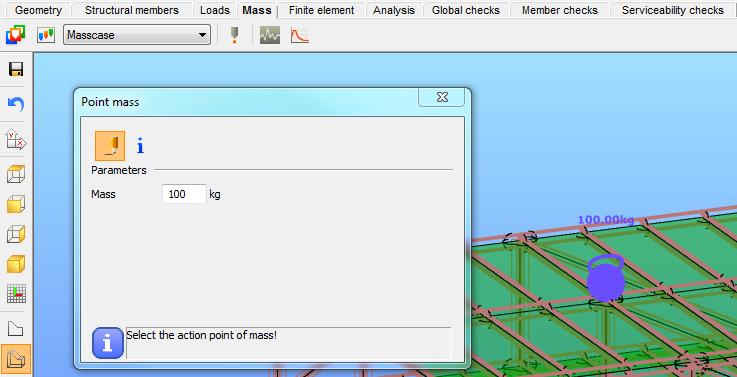The height and width of the screenshot is (377, 737).
Task: Click the 100.00kg mass label
Action: 606,220
